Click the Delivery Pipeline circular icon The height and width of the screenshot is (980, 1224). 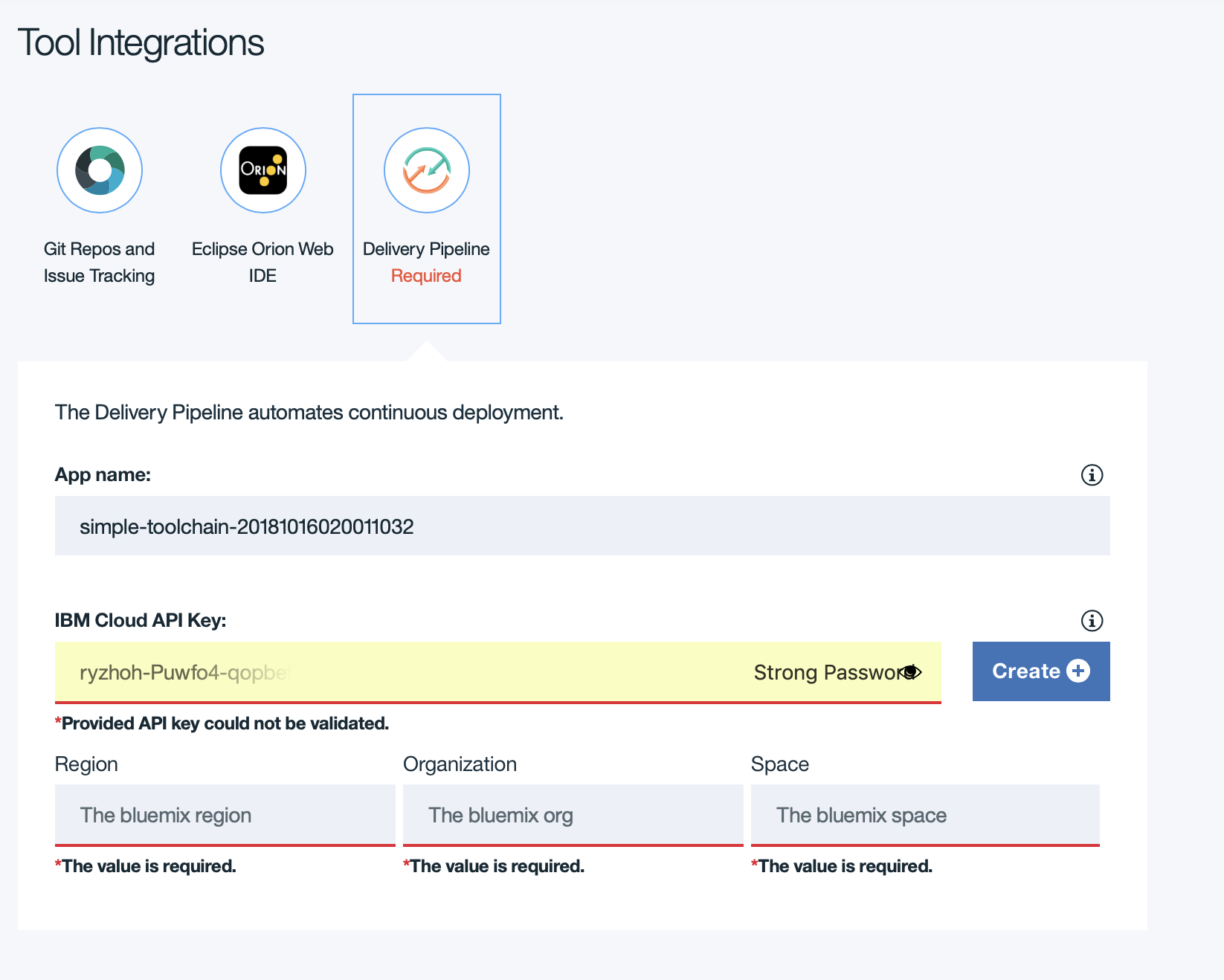(427, 170)
